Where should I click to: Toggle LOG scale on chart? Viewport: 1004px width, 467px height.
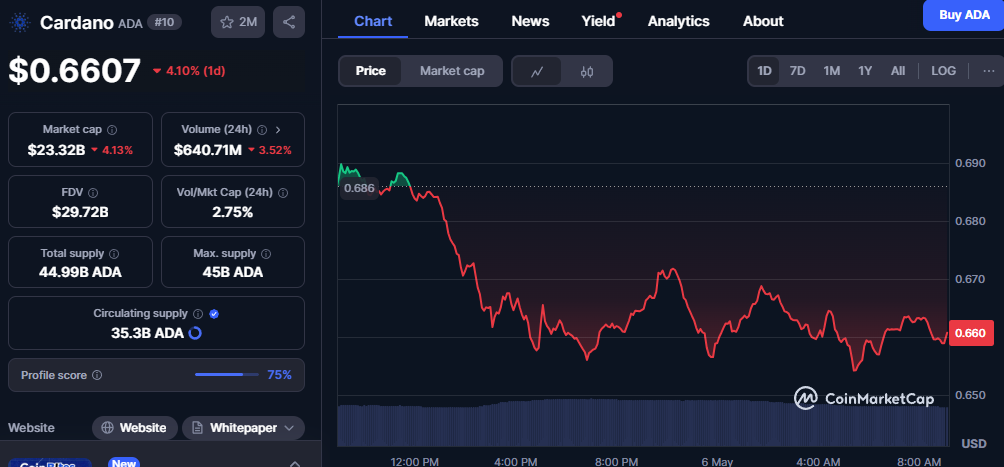pos(943,70)
